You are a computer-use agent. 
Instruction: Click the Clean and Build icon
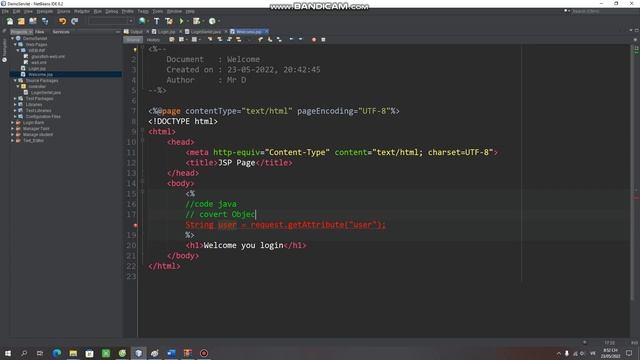point(169,21)
